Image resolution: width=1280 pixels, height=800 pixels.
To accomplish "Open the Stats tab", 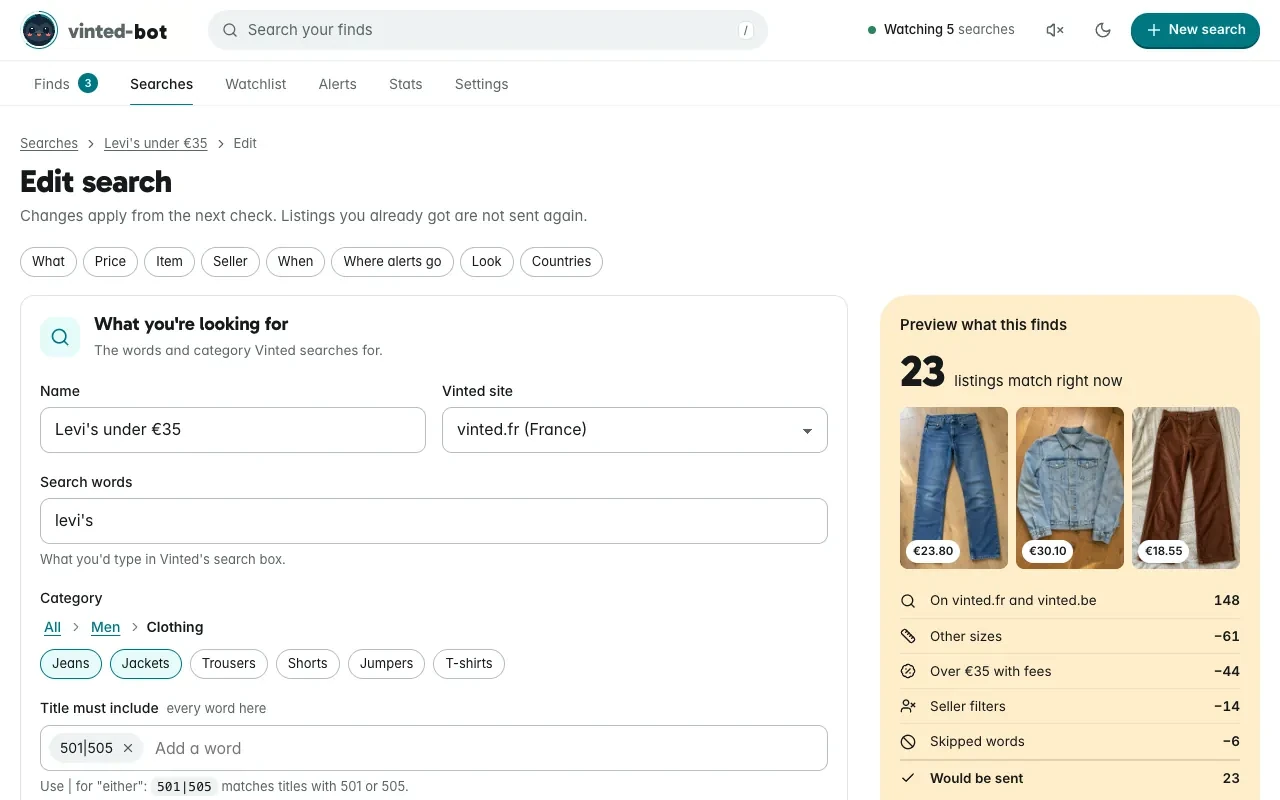I will click(406, 84).
